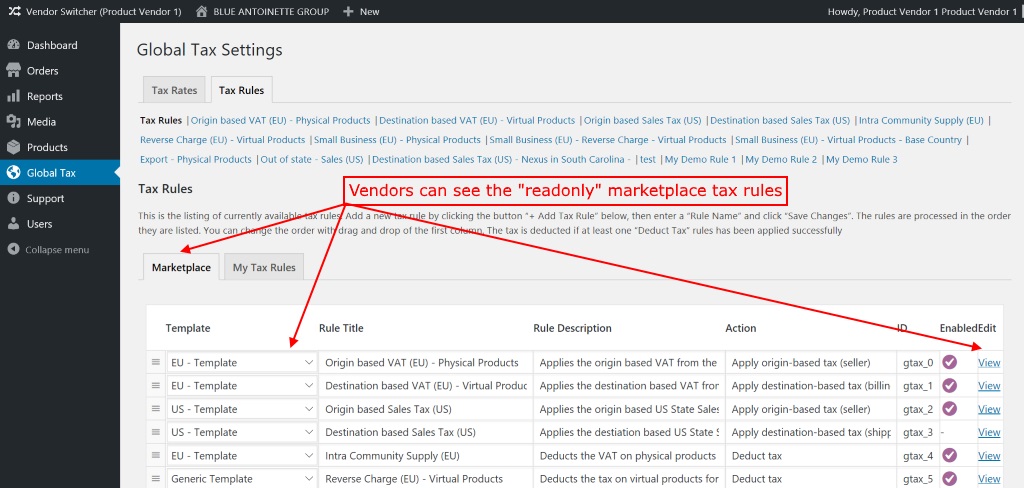Click Rule Description field for Intra Community Supply
1024x488 pixels.
[x=629, y=455]
